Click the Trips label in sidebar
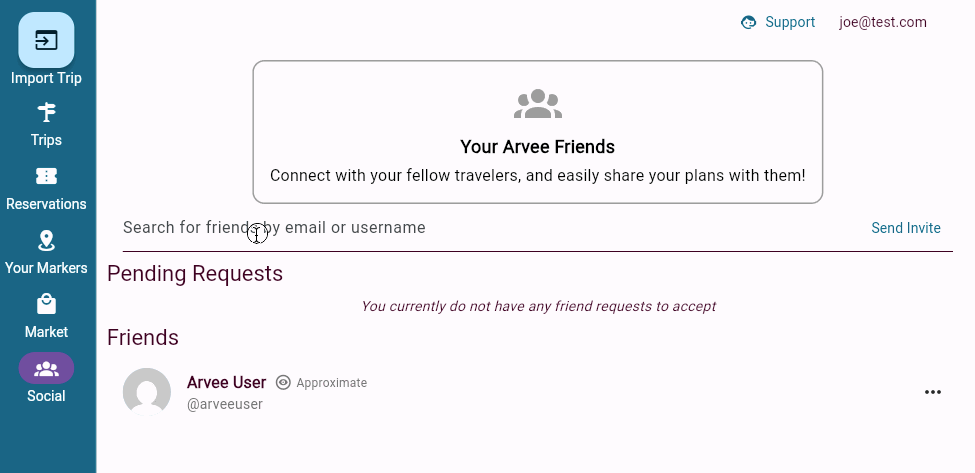Viewport: 975px width, 473px height. coord(46,140)
